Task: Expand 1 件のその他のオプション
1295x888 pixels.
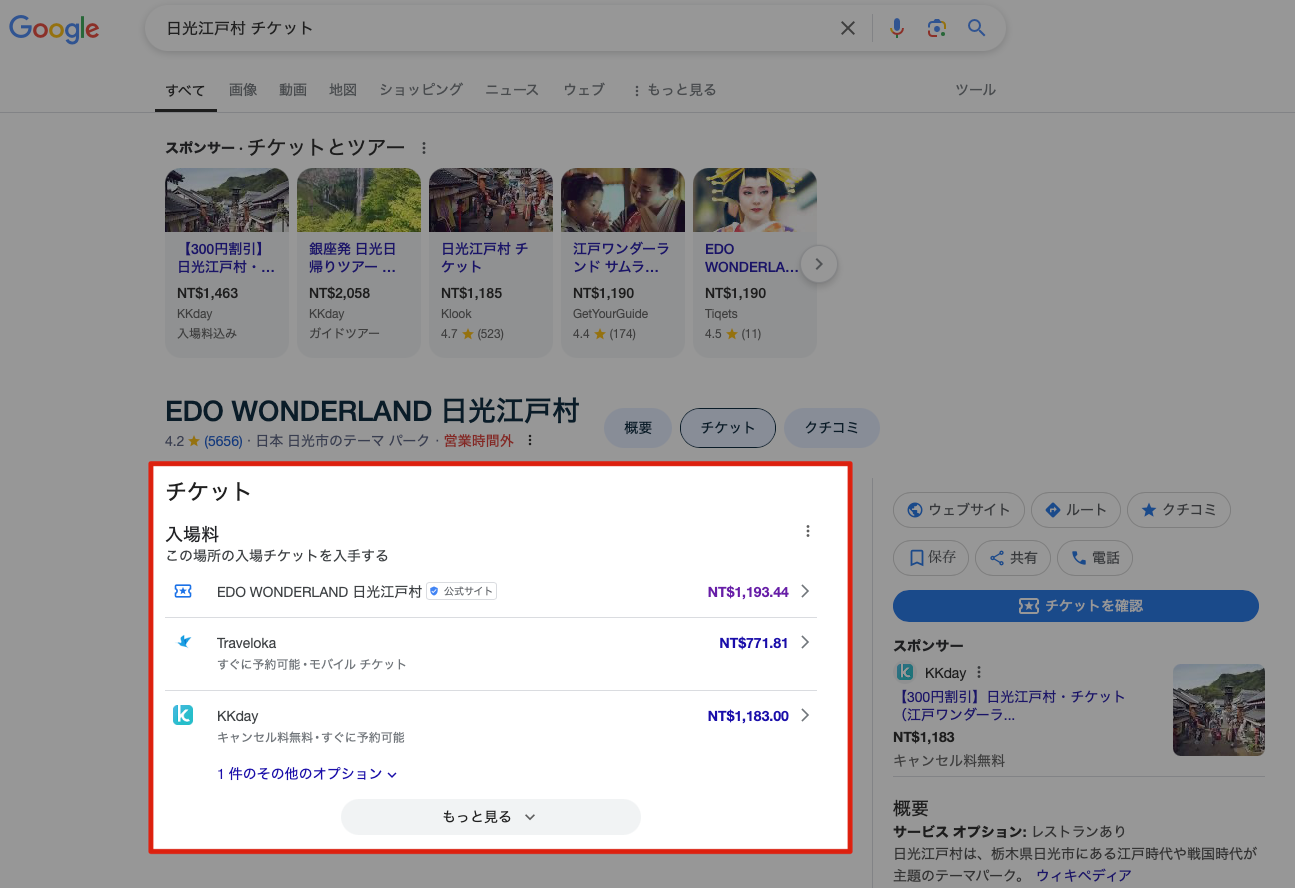Action: coord(307,774)
